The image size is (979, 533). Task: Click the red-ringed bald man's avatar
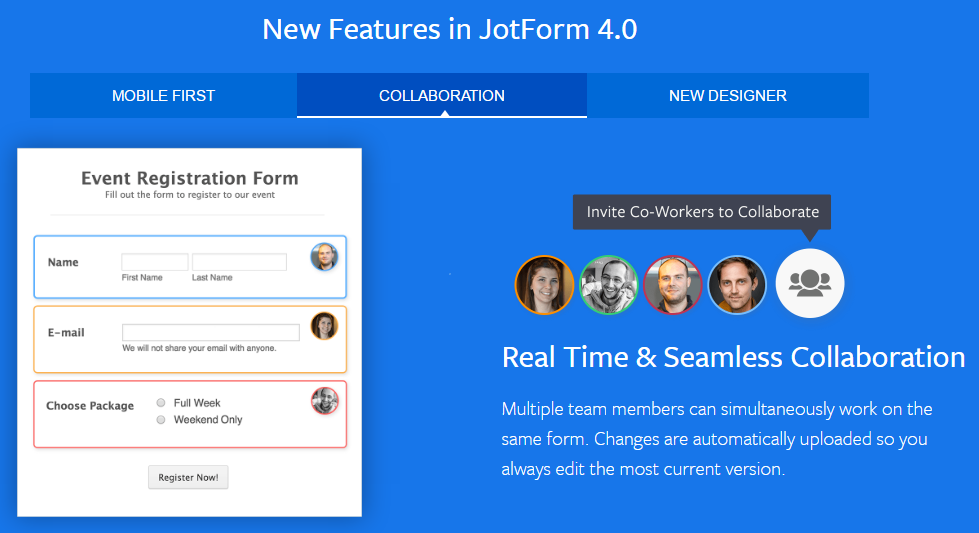673,285
